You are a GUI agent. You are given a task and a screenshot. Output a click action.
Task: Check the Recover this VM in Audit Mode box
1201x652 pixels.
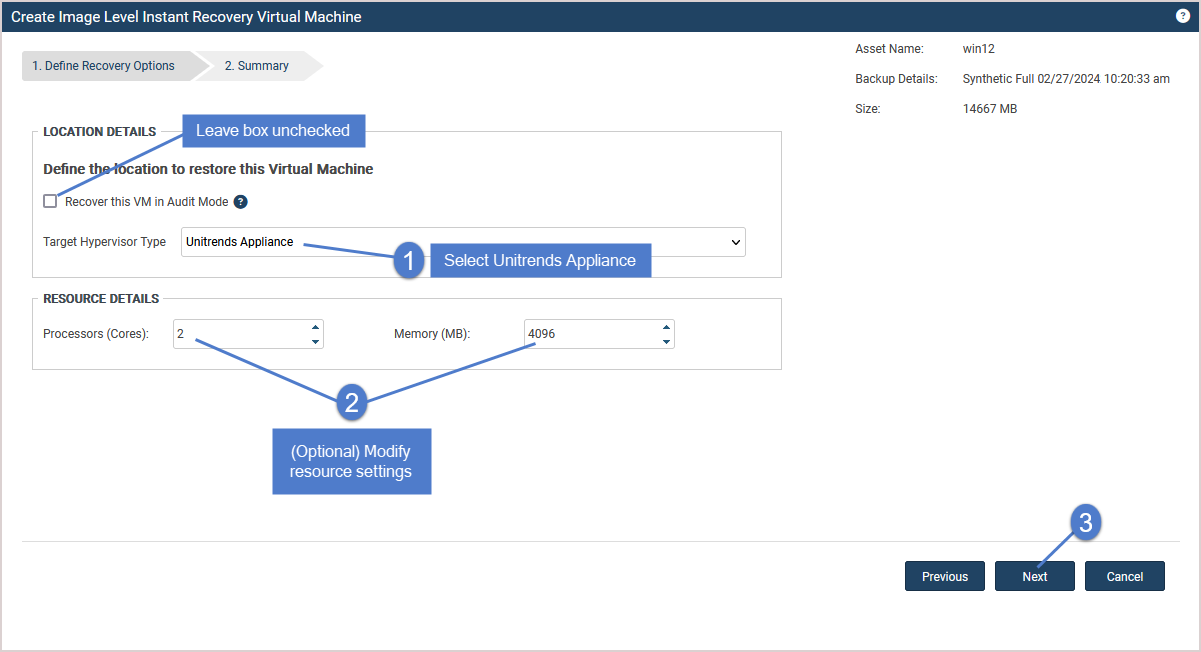pyautogui.click(x=50, y=202)
